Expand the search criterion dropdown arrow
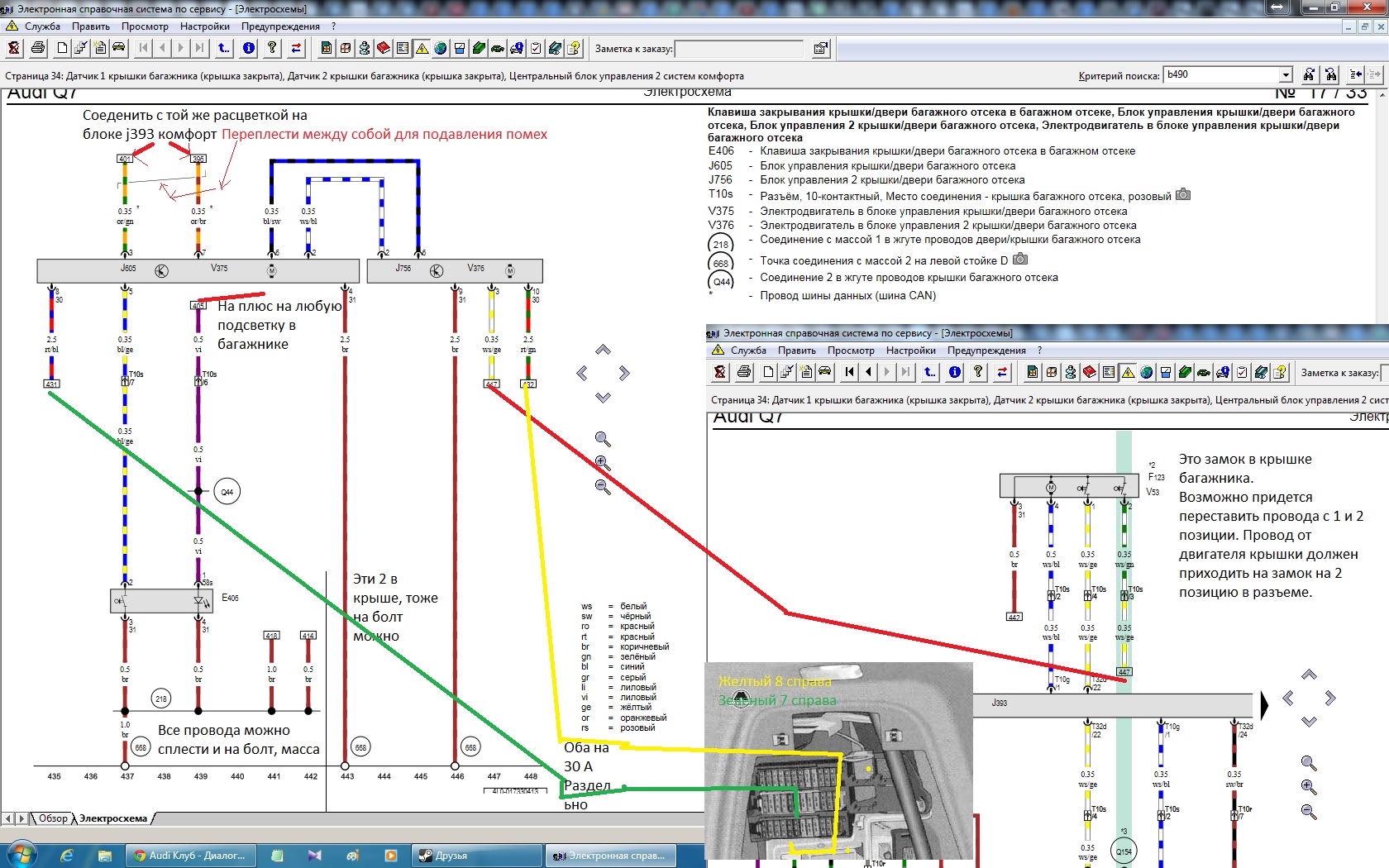The width and height of the screenshot is (1389, 868). pyautogui.click(x=1286, y=74)
